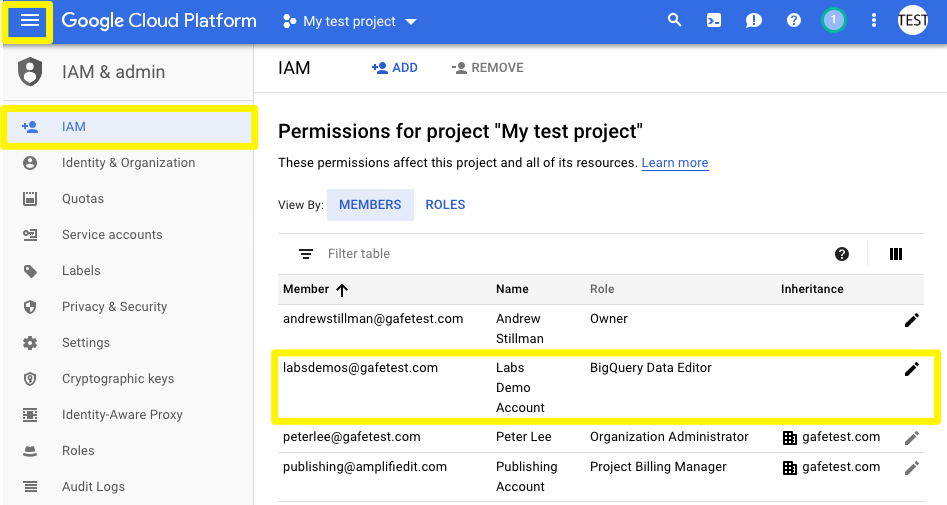Click the search magnifier icon

(x=675, y=21)
